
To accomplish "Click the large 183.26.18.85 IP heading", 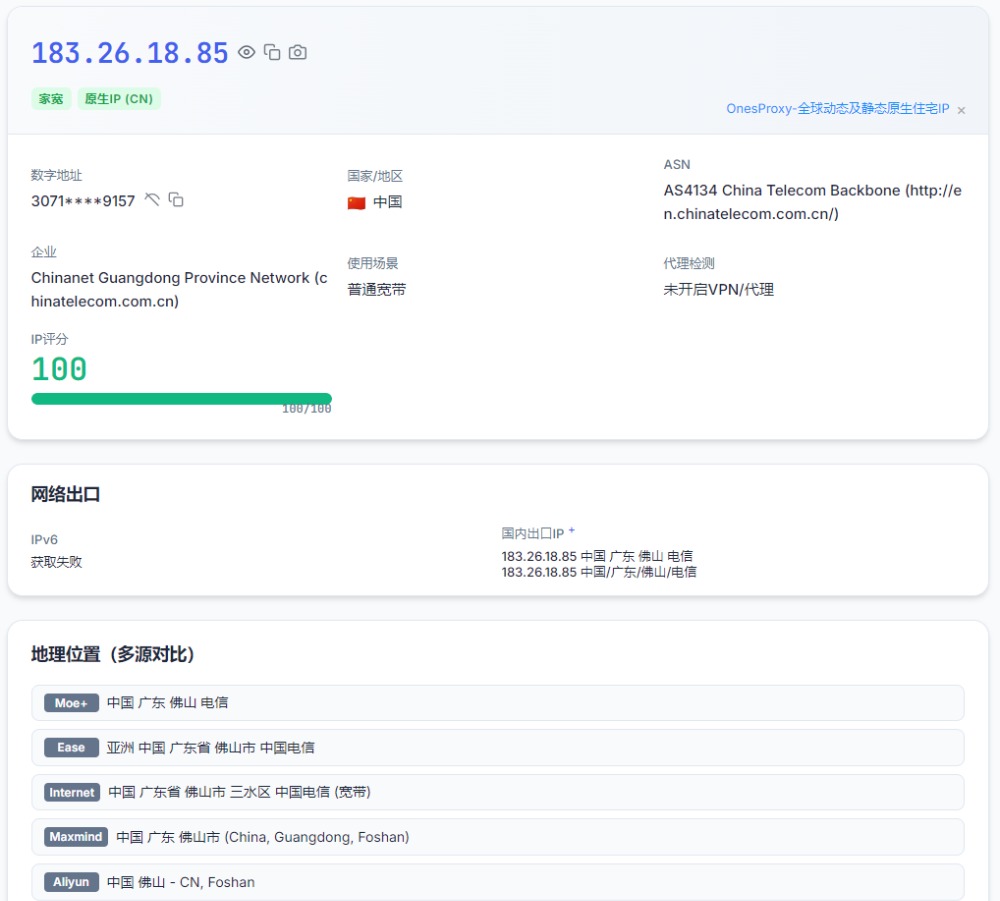I will coord(130,53).
